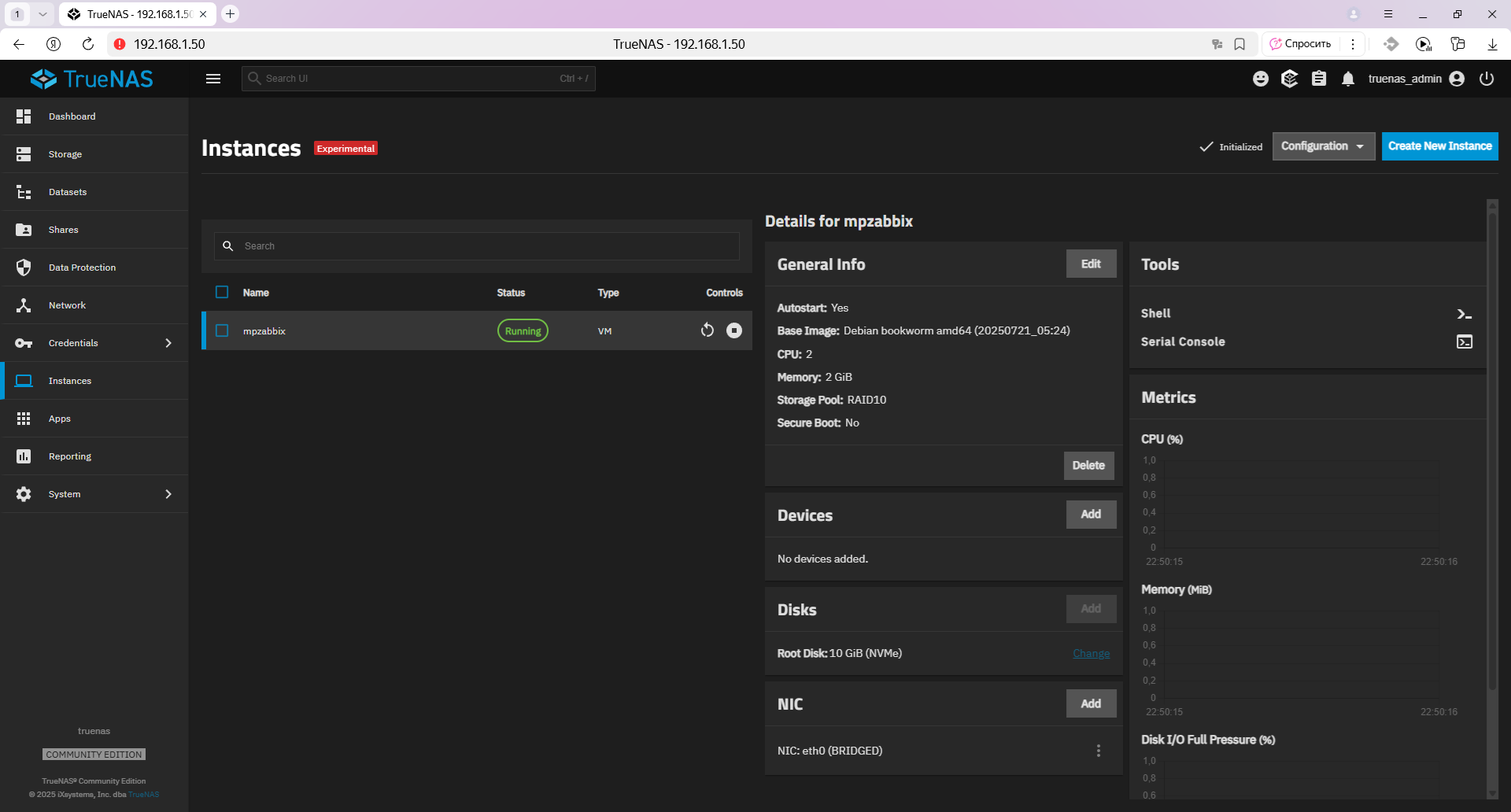The height and width of the screenshot is (812, 1511).
Task: Restart the mpzabbix instance
Action: click(x=707, y=330)
